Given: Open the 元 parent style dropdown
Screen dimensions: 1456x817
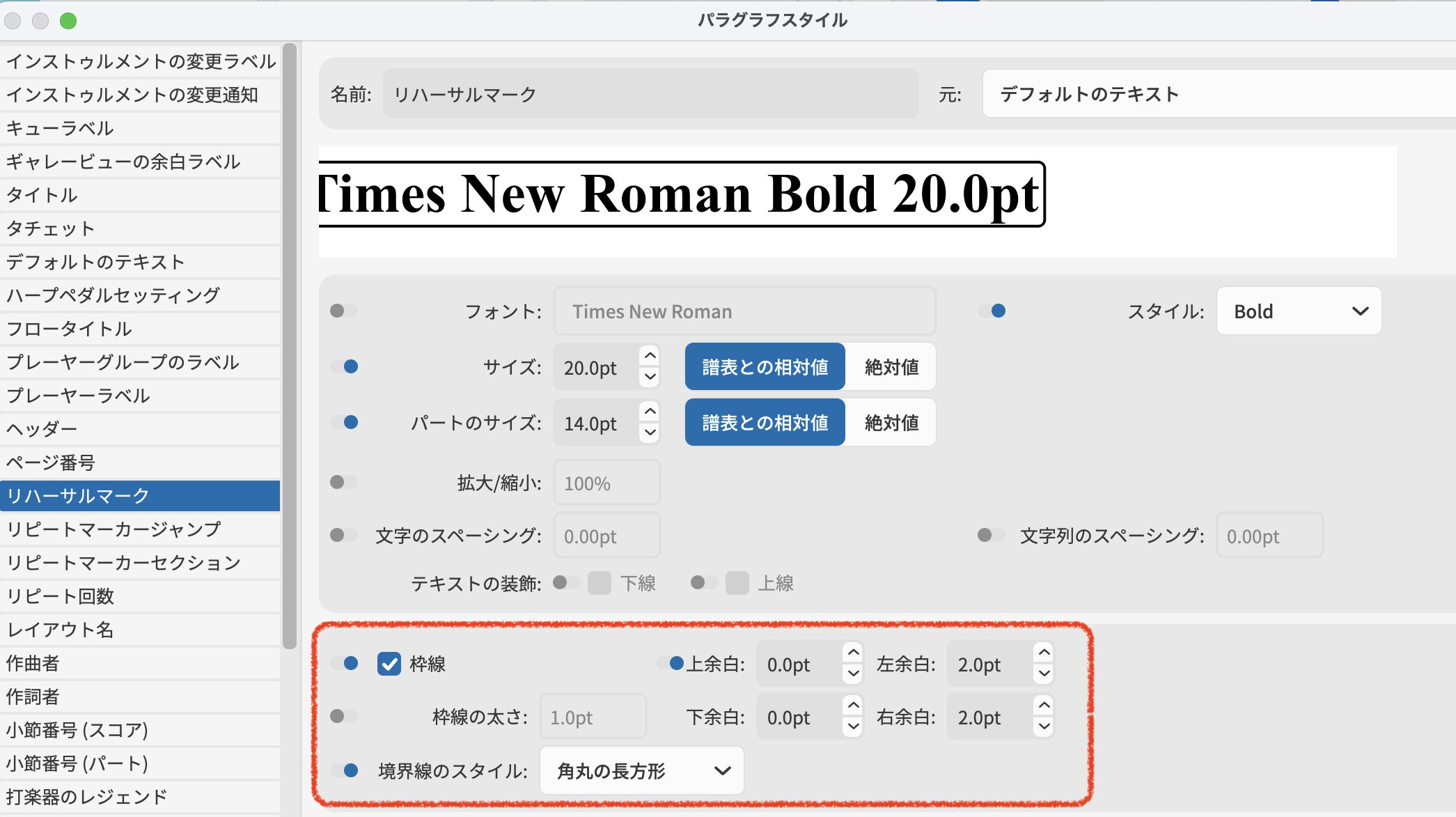Looking at the screenshot, I should click(1219, 94).
